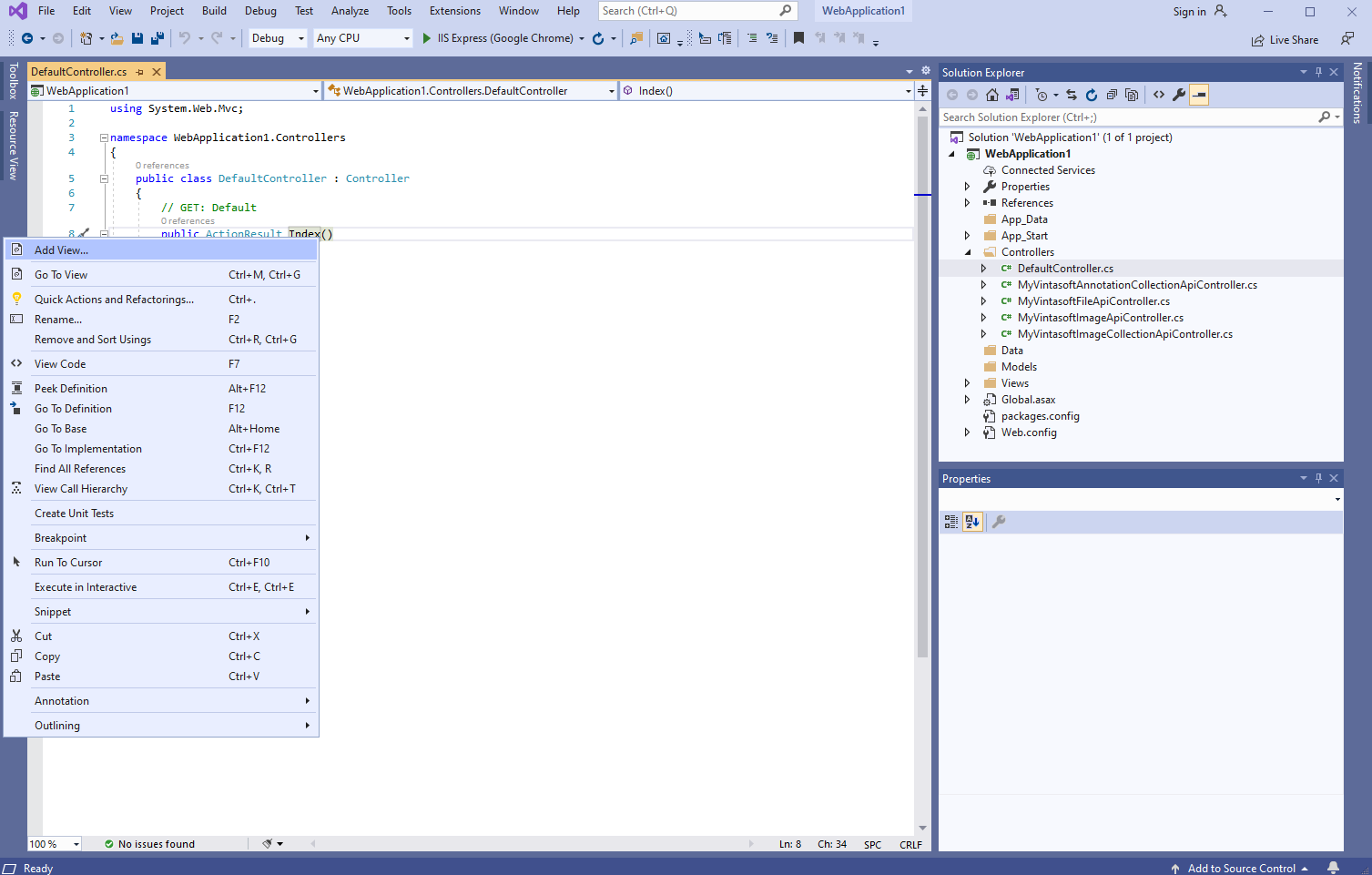Viewport: 1372px width, 875px height.
Task: Choose Rename... from the context menu
Action: click(161, 320)
